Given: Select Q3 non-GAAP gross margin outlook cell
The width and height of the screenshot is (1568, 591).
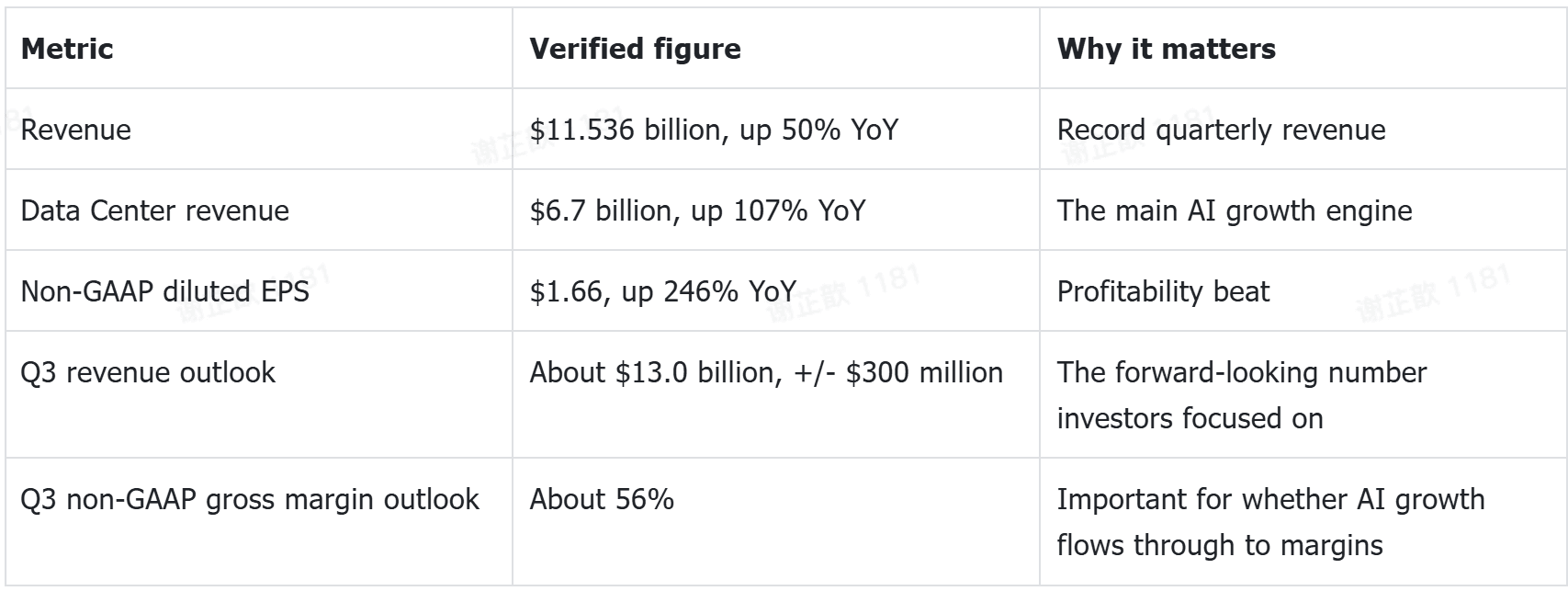Looking at the screenshot, I should [x=250, y=499].
